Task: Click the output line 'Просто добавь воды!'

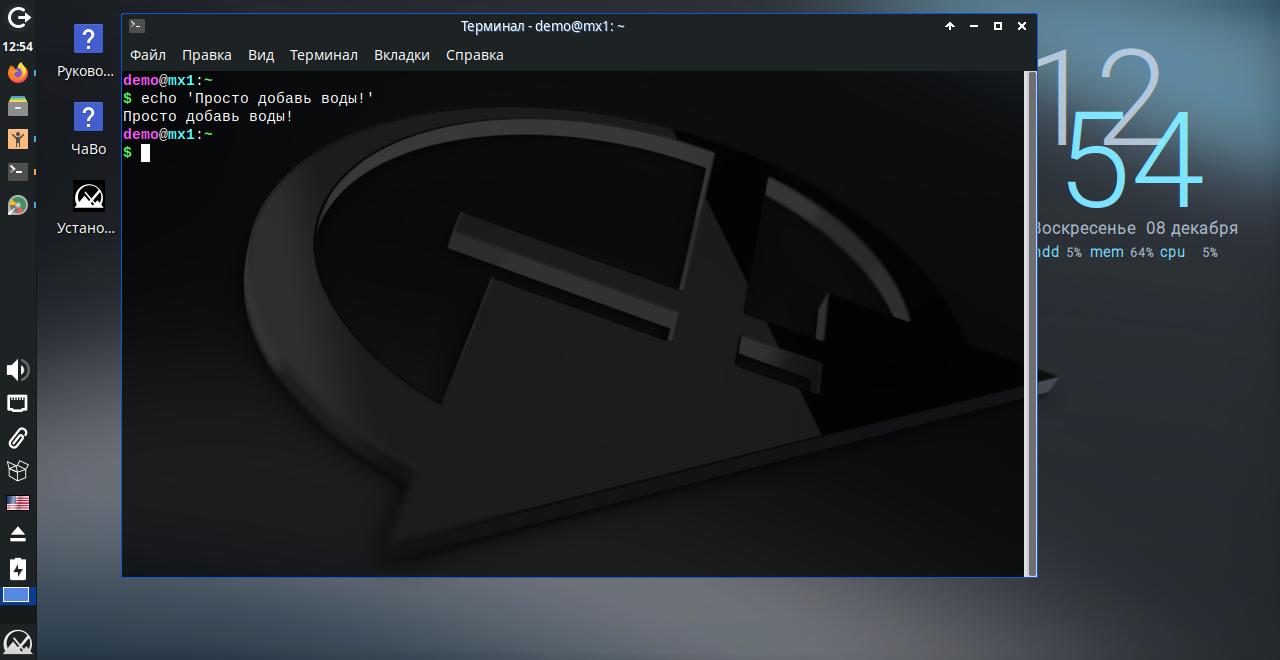Action: coord(208,116)
